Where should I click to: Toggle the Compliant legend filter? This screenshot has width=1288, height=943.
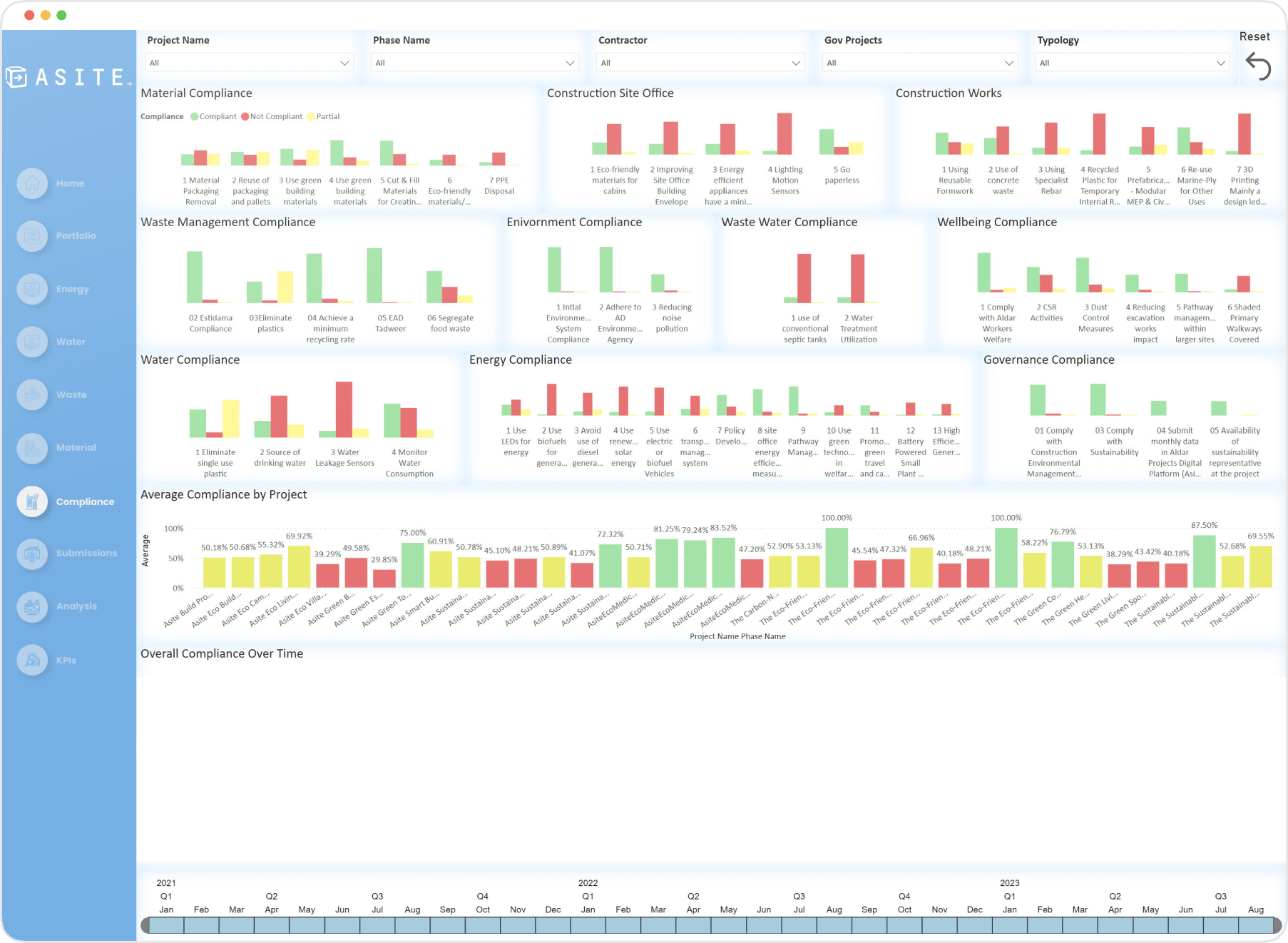(213, 116)
